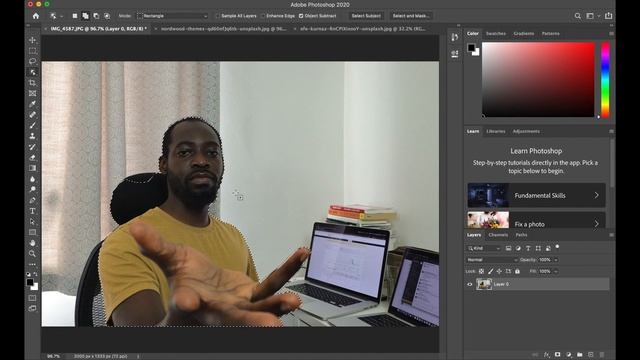This screenshot has width=640, height=360.
Task: Toggle Quick Mask mode
Action: [x=33, y=298]
